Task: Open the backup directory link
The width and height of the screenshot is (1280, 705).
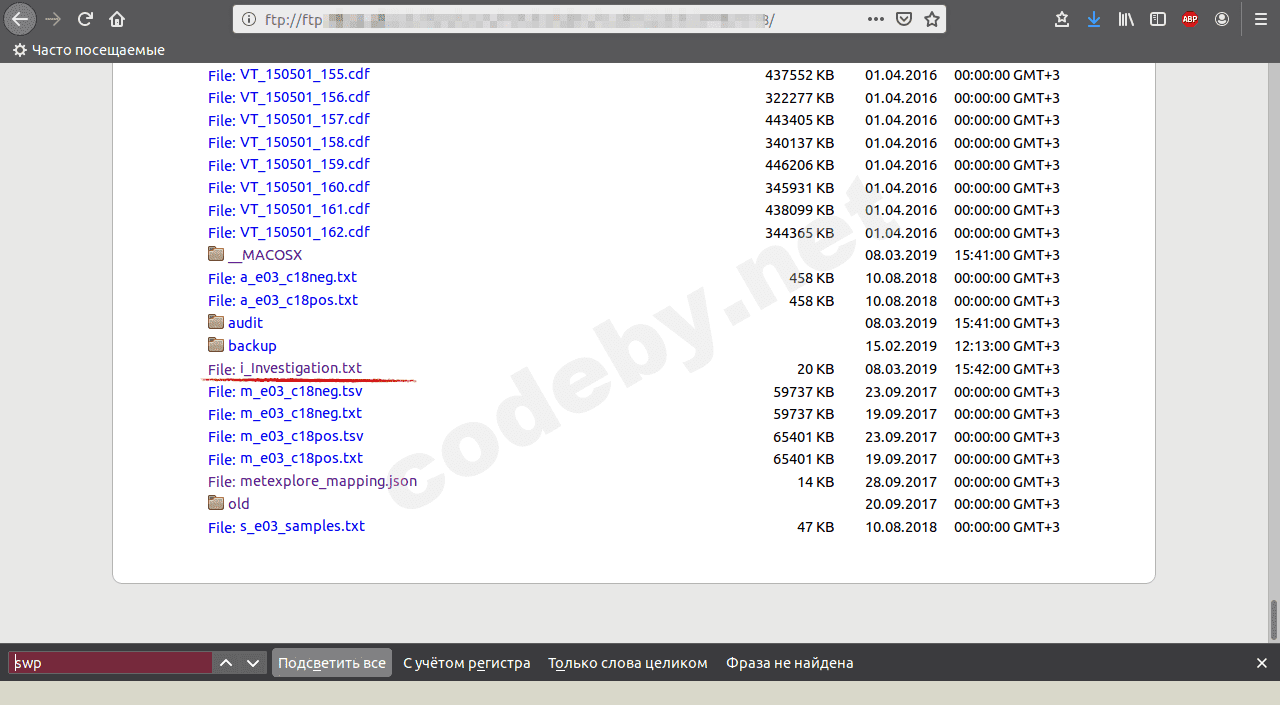Action: 252,345
